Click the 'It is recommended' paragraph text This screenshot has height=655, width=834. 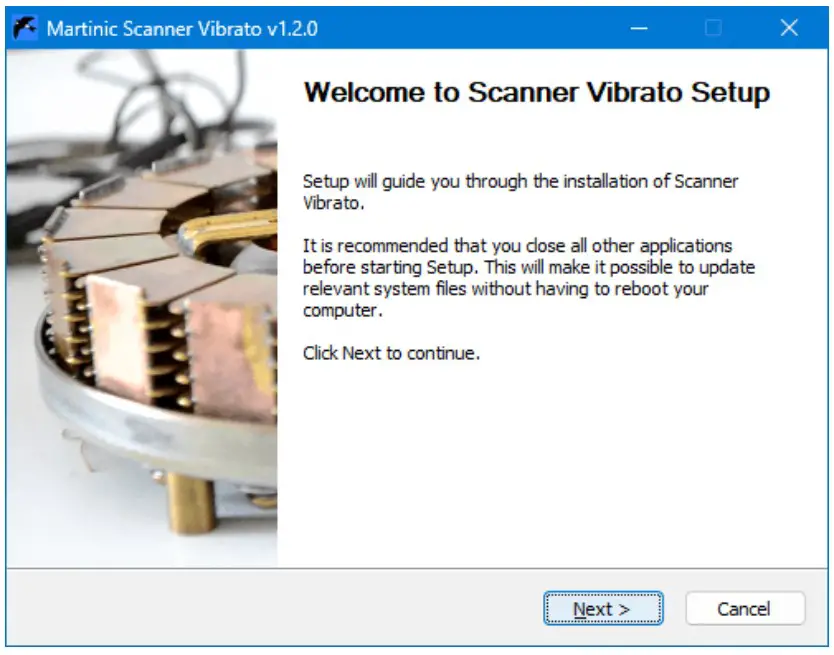click(x=528, y=278)
